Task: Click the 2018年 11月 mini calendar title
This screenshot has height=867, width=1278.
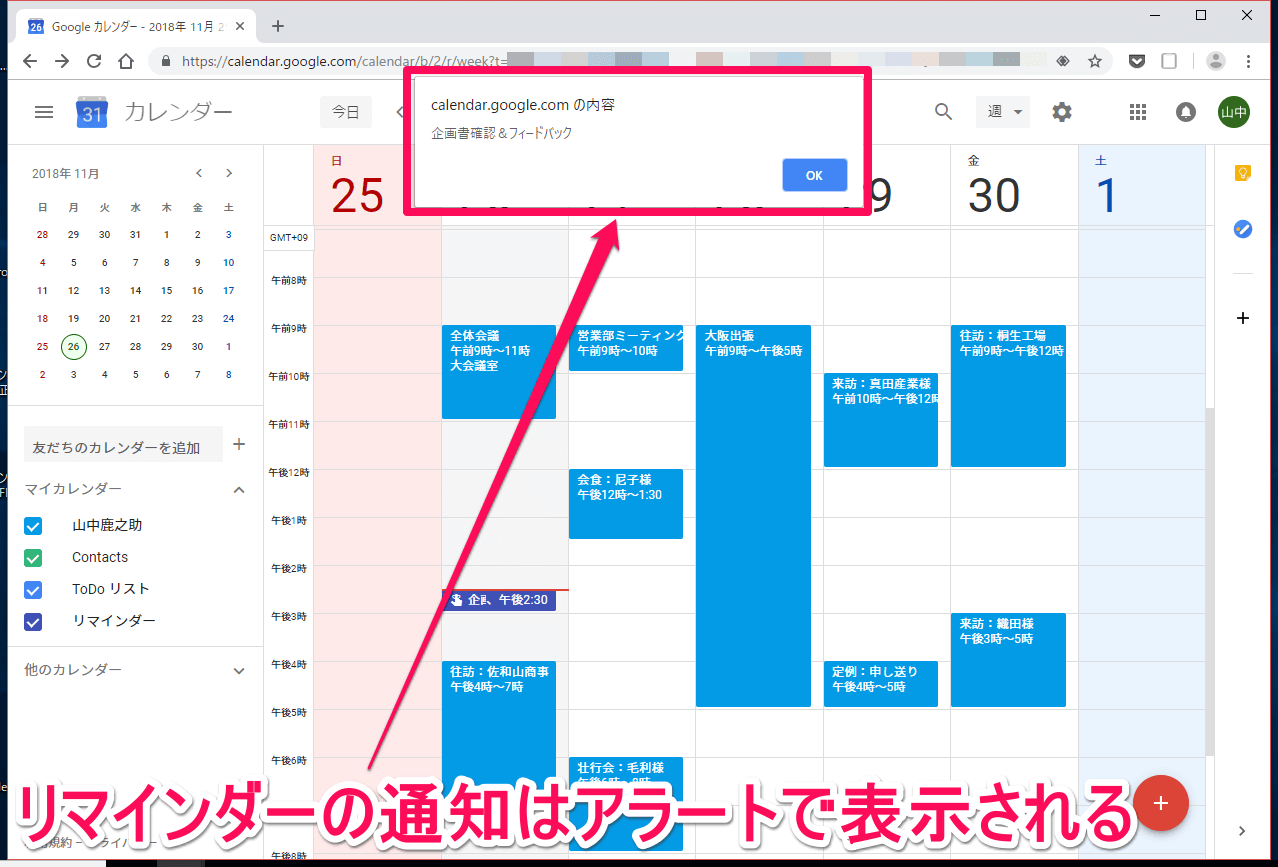Action: (x=66, y=173)
